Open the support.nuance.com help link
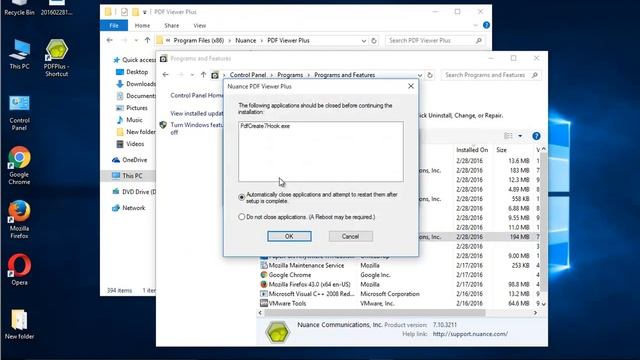Viewport: 640px width, 360px height. (470, 334)
